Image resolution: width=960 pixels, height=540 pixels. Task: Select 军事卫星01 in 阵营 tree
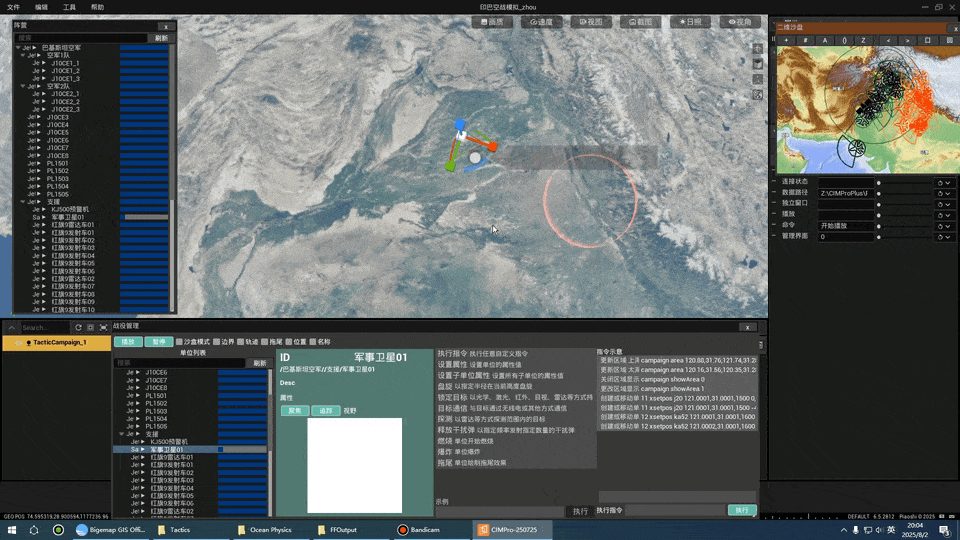point(68,217)
